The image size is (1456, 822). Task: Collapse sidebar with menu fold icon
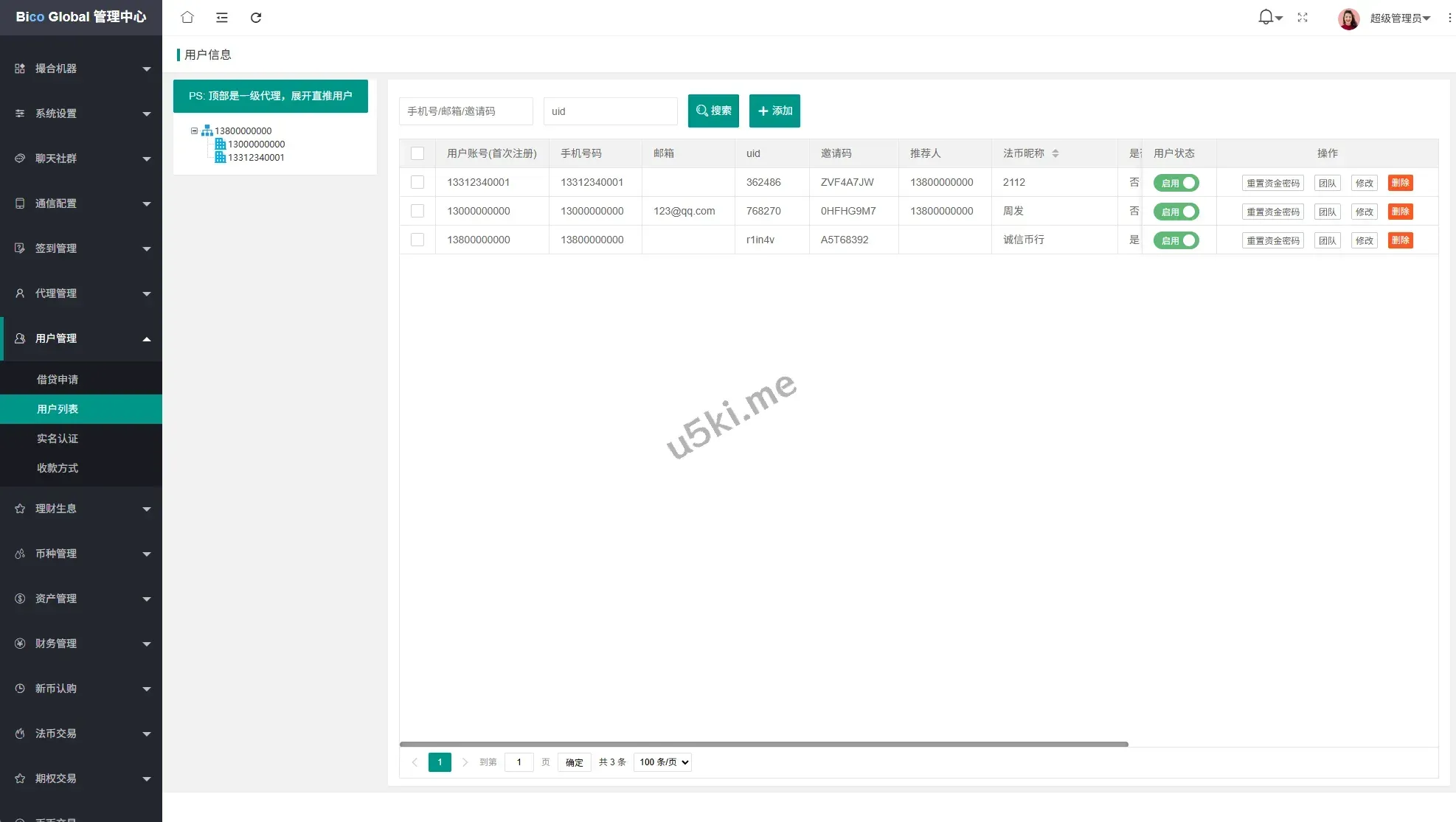coord(221,17)
